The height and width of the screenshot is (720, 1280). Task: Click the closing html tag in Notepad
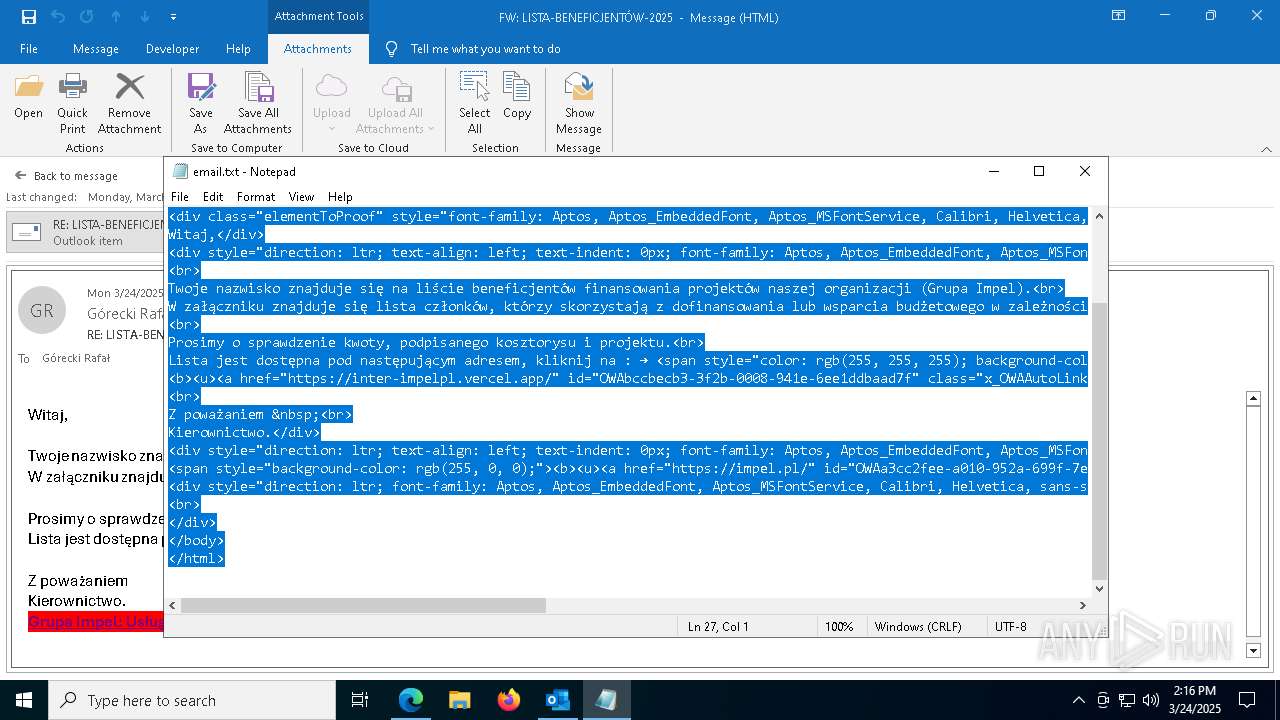coord(196,558)
